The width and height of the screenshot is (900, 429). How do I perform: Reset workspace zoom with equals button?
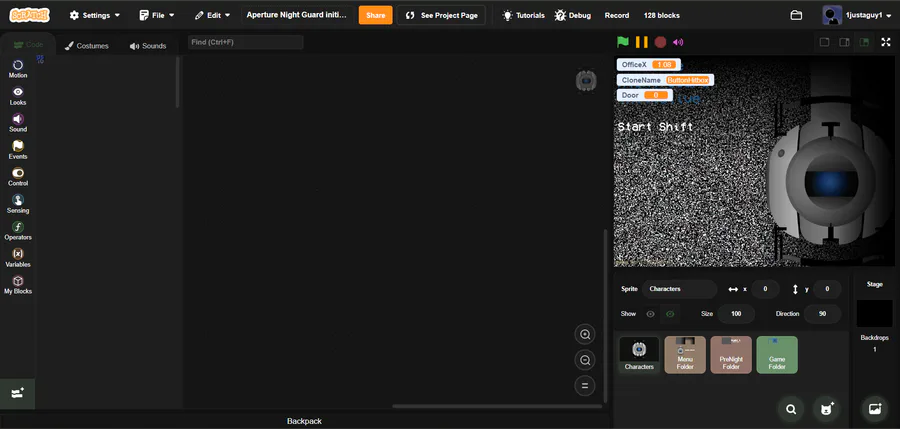coord(585,386)
